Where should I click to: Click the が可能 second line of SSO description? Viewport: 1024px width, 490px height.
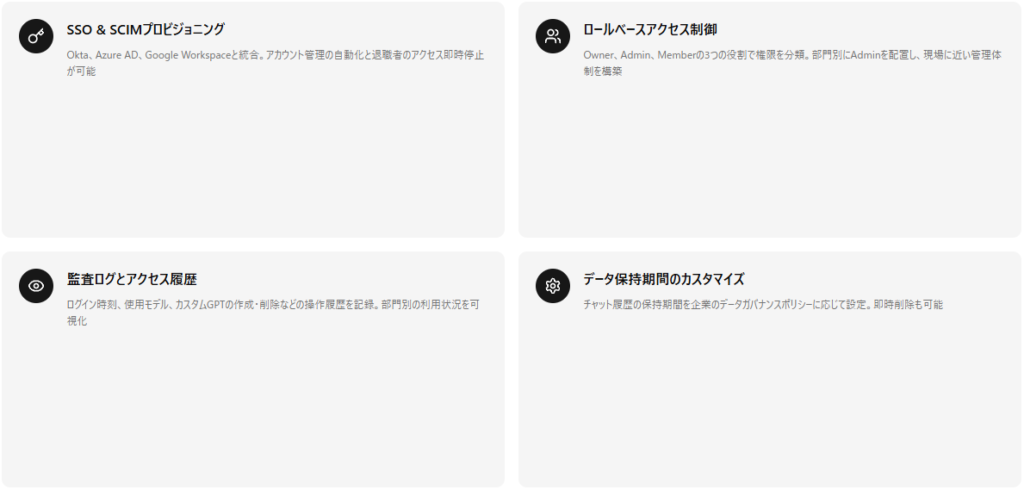(81, 71)
